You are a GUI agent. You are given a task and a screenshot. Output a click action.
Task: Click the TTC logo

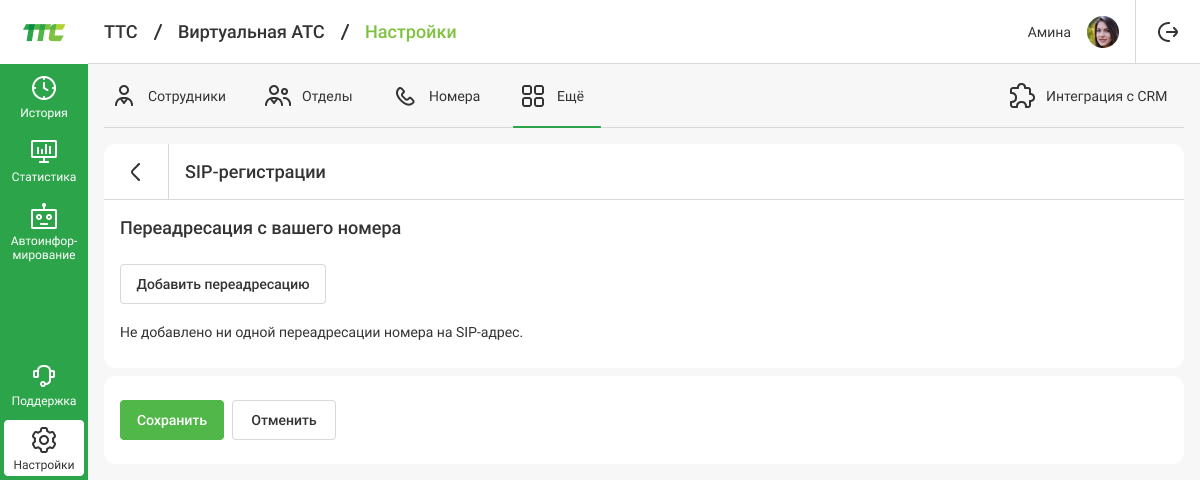point(44,32)
